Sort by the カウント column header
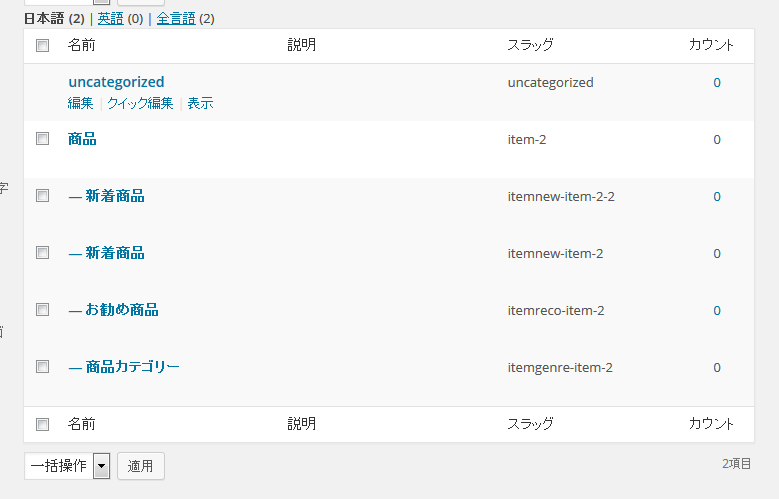This screenshot has width=779, height=499. pyautogui.click(x=711, y=45)
